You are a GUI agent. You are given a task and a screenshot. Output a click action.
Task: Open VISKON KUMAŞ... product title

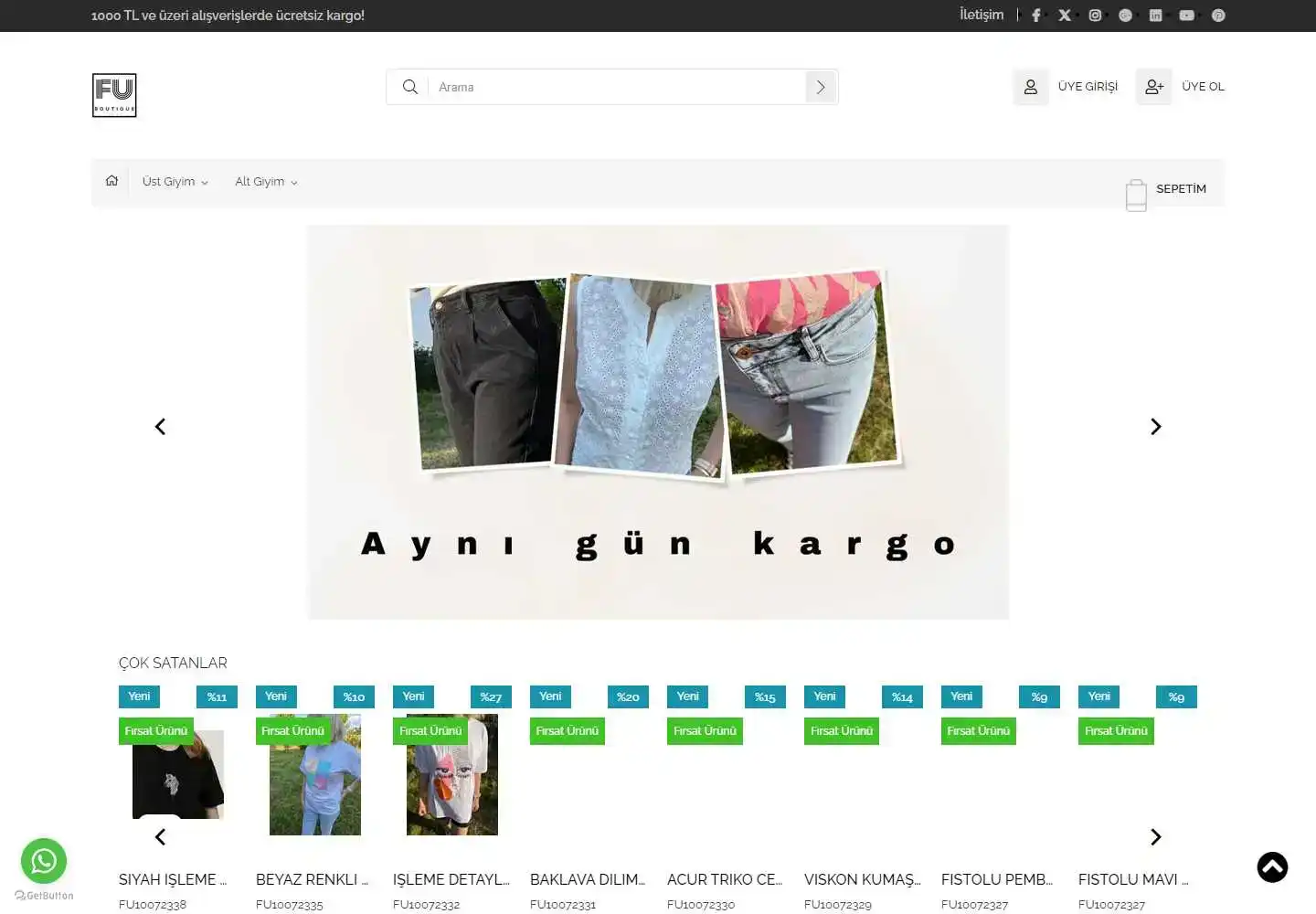pos(863,879)
